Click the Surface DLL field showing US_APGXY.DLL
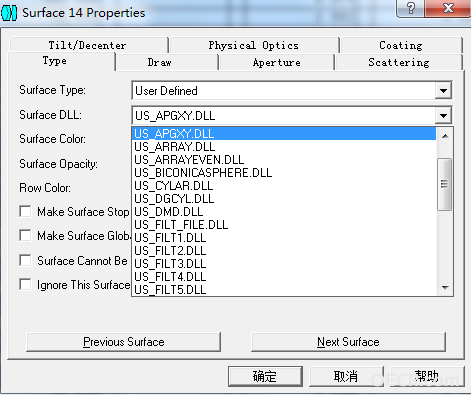The height and width of the screenshot is (395, 471). click(x=292, y=116)
